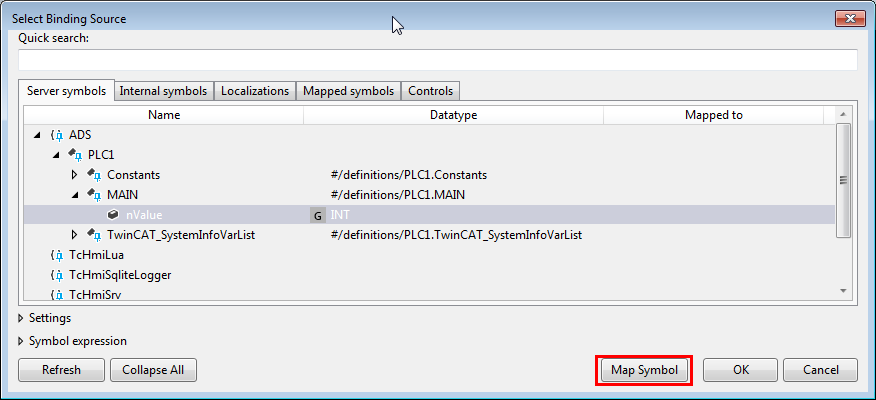This screenshot has width=876, height=400.
Task: Expand the Settings section
Action: click(21, 318)
